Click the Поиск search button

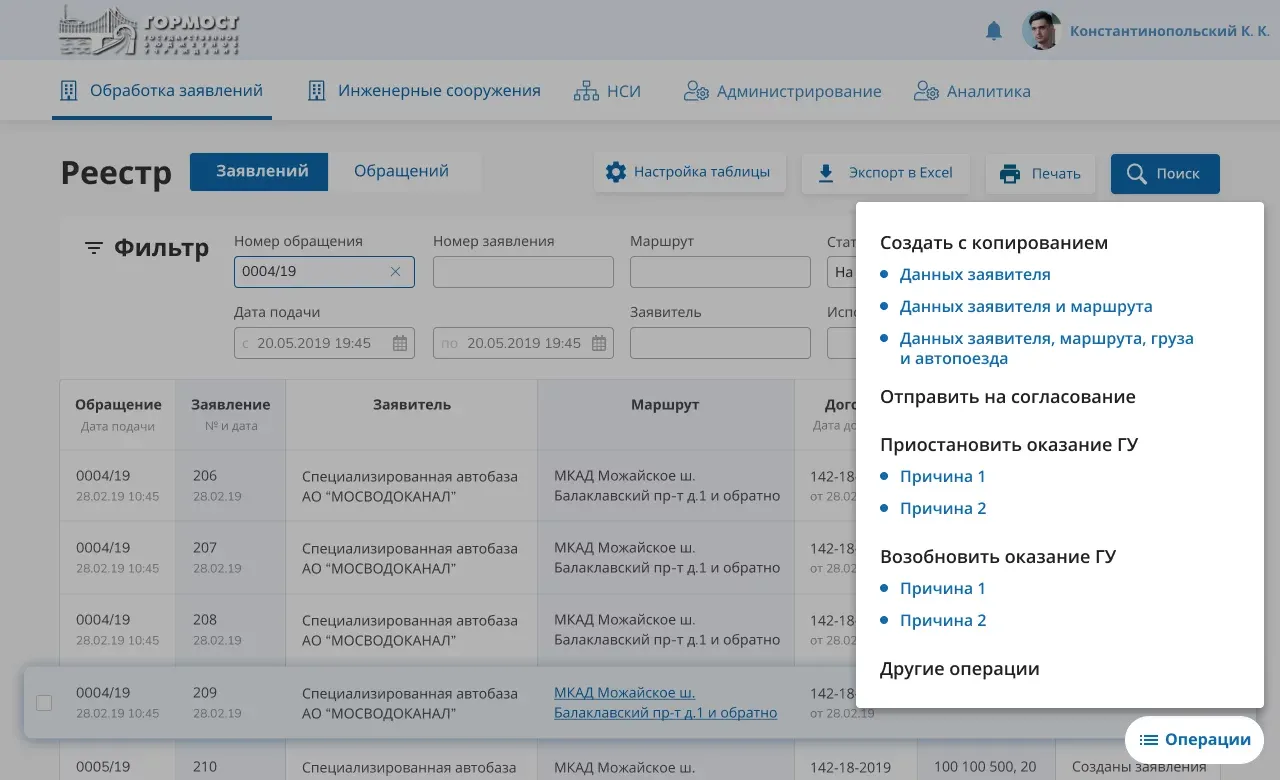(x=1165, y=173)
